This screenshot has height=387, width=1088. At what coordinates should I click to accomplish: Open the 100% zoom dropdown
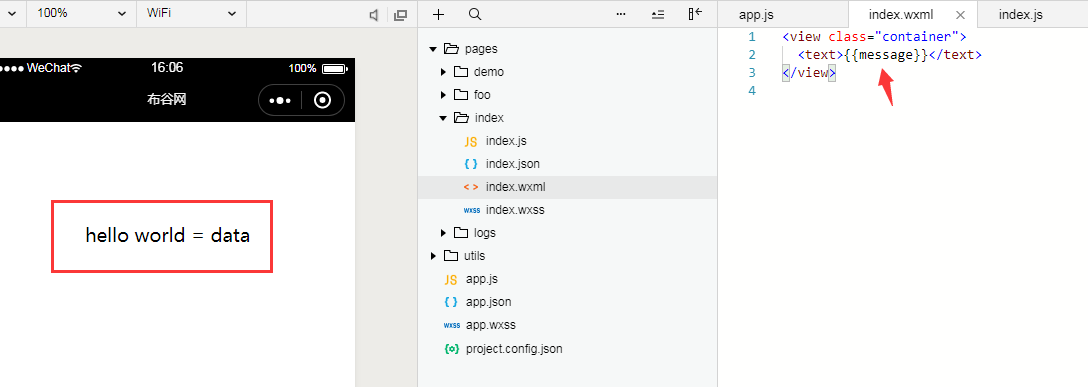tap(80, 13)
